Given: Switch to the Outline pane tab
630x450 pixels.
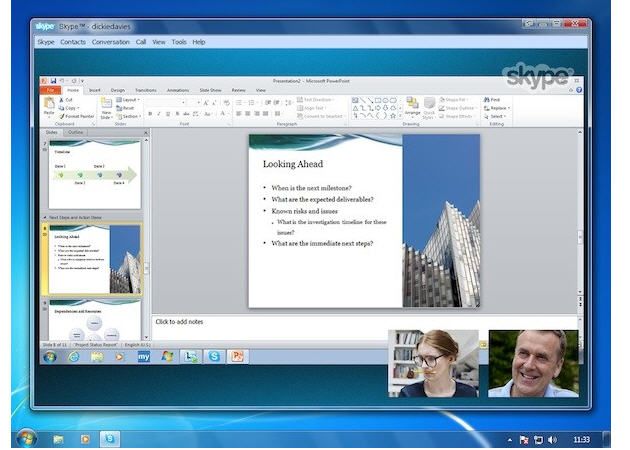Looking at the screenshot, I should click(76, 132).
